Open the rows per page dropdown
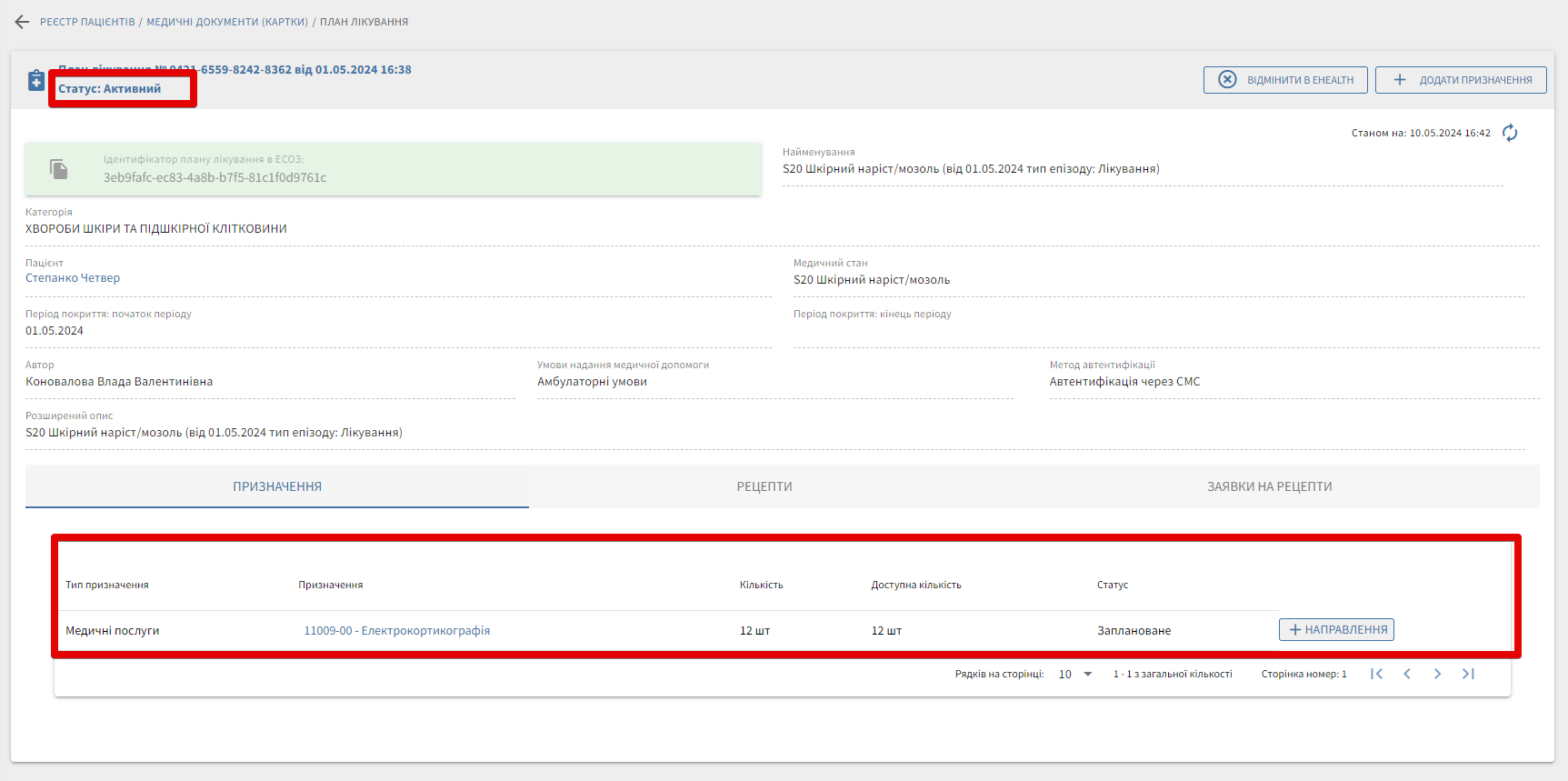The width and height of the screenshot is (1568, 781). 1075,674
